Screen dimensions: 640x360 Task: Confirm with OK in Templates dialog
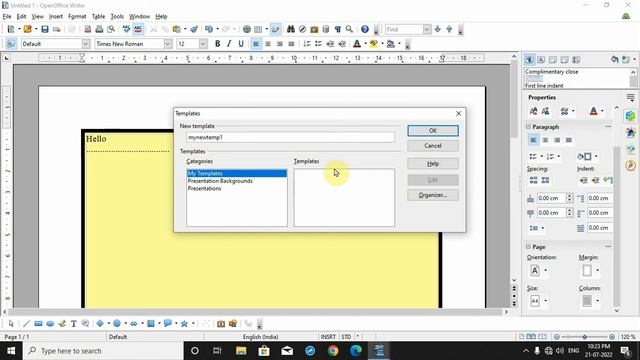click(x=433, y=131)
